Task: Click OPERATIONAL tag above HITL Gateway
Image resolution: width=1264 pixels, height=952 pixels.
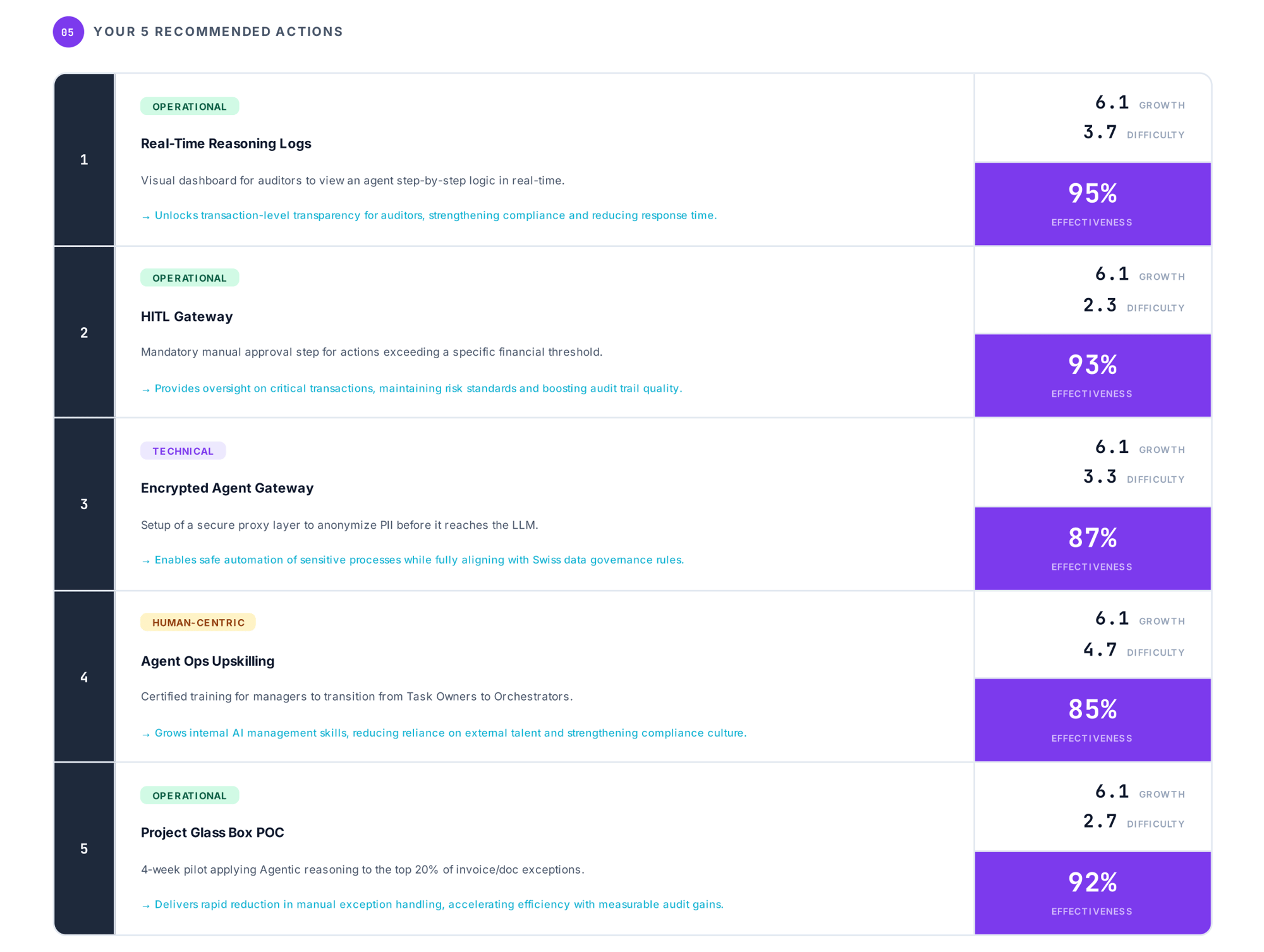Action: (190, 278)
